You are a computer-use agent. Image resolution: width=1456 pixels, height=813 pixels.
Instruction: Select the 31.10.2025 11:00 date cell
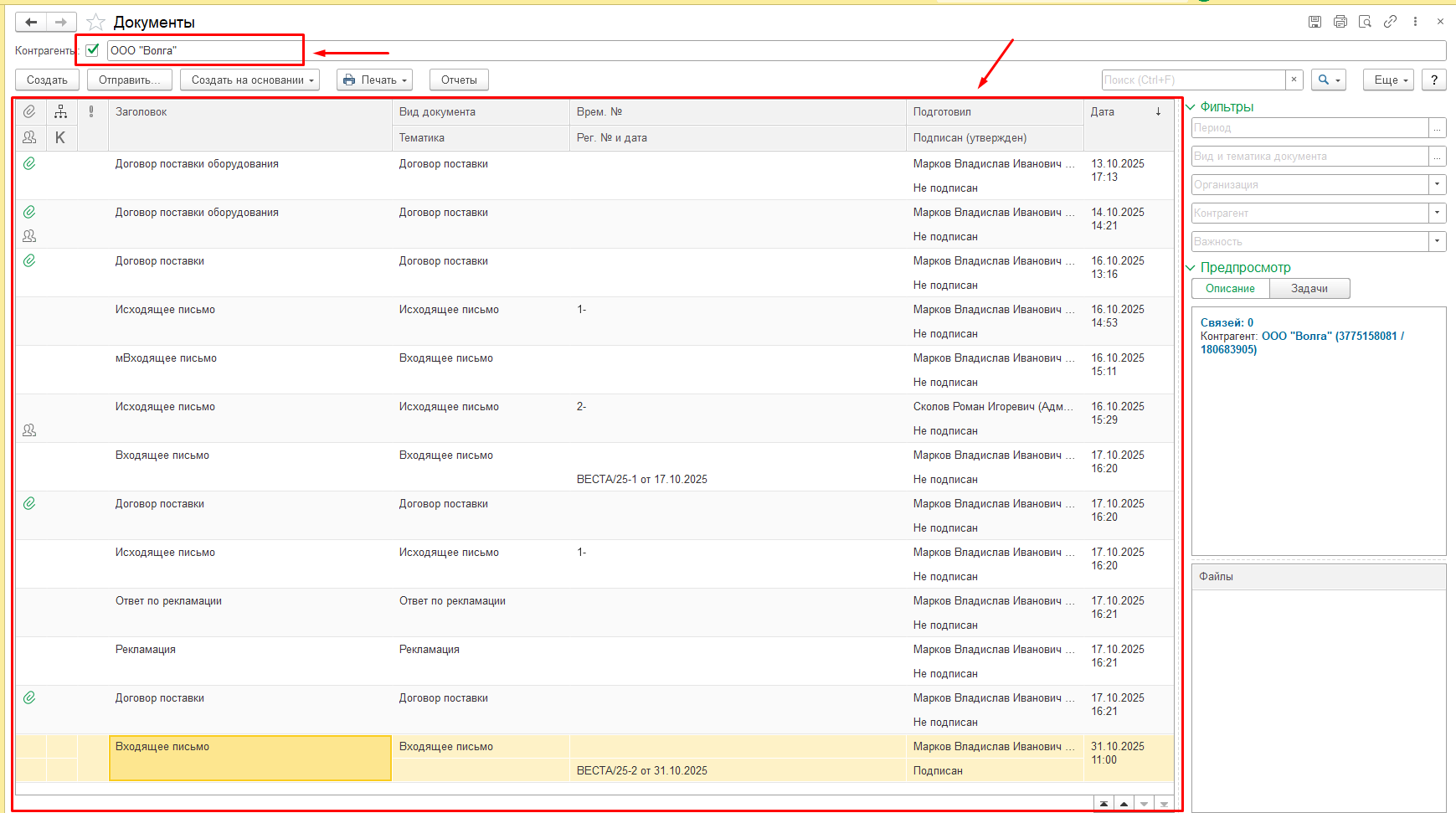tap(1118, 753)
